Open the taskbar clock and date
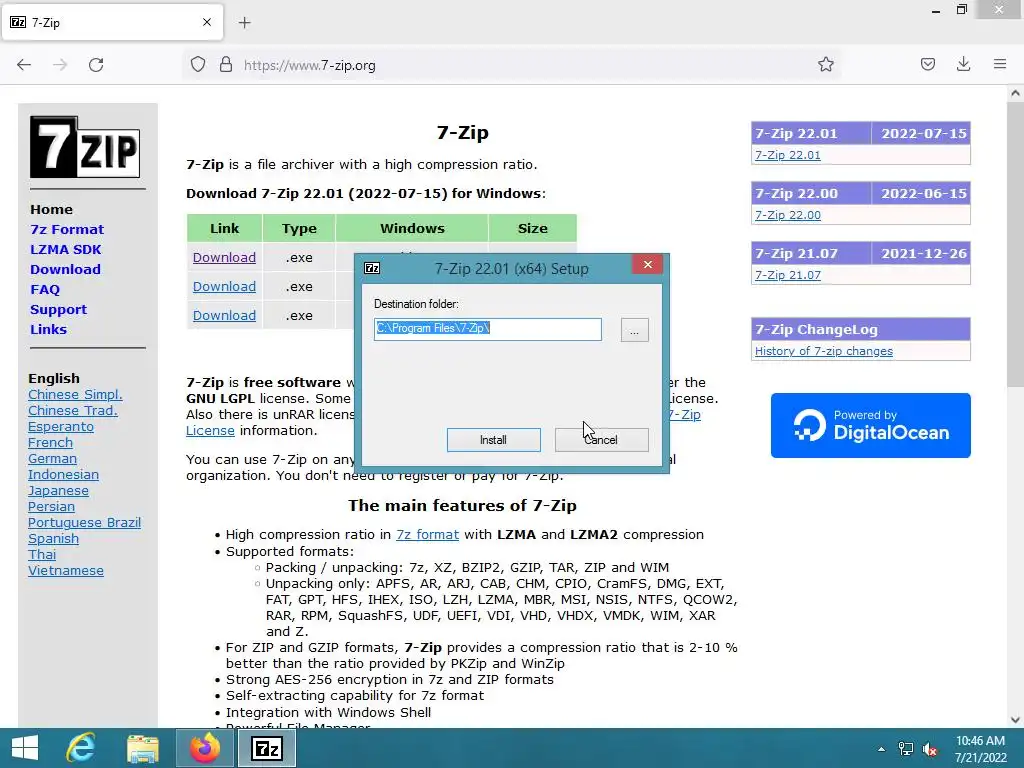This screenshot has width=1024, height=768. click(x=980, y=749)
